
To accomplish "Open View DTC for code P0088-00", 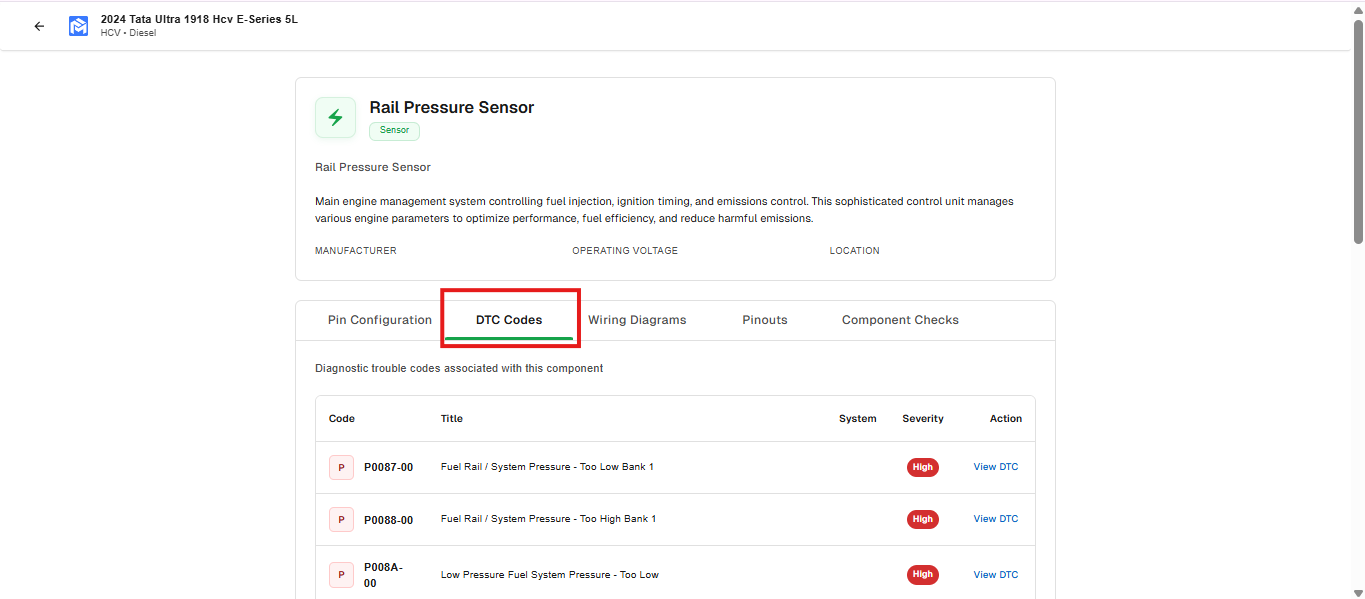I will click(x=995, y=519).
